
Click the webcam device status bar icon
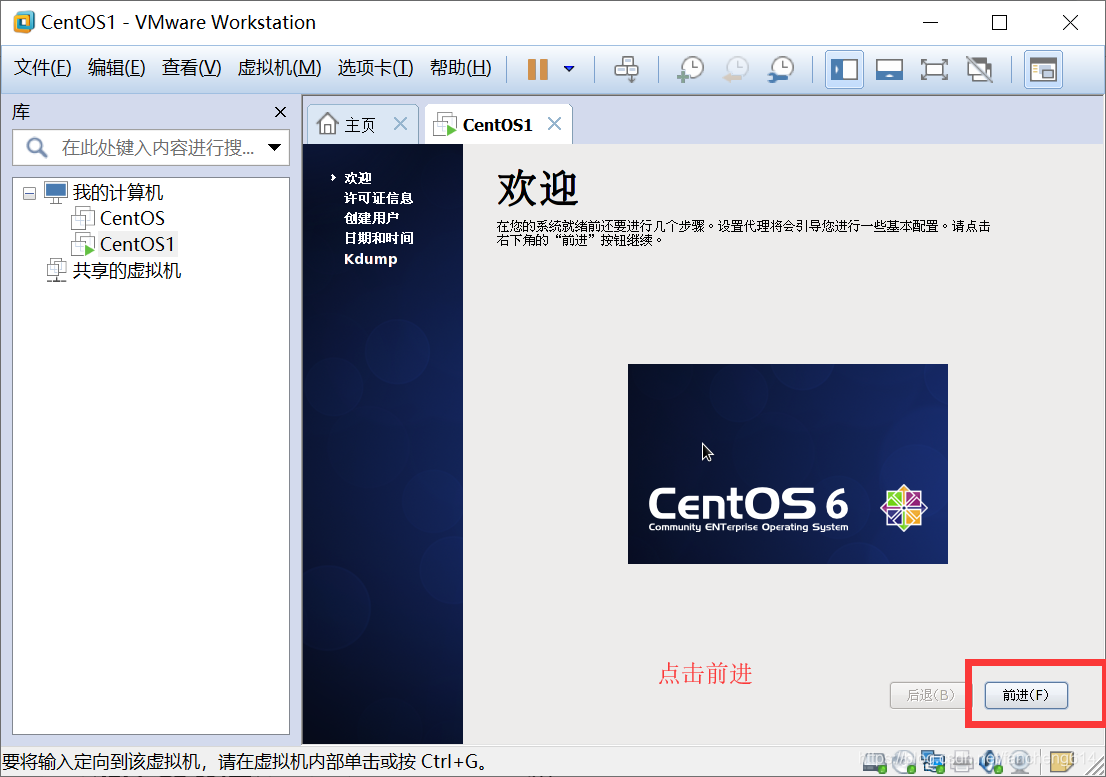(1020, 762)
